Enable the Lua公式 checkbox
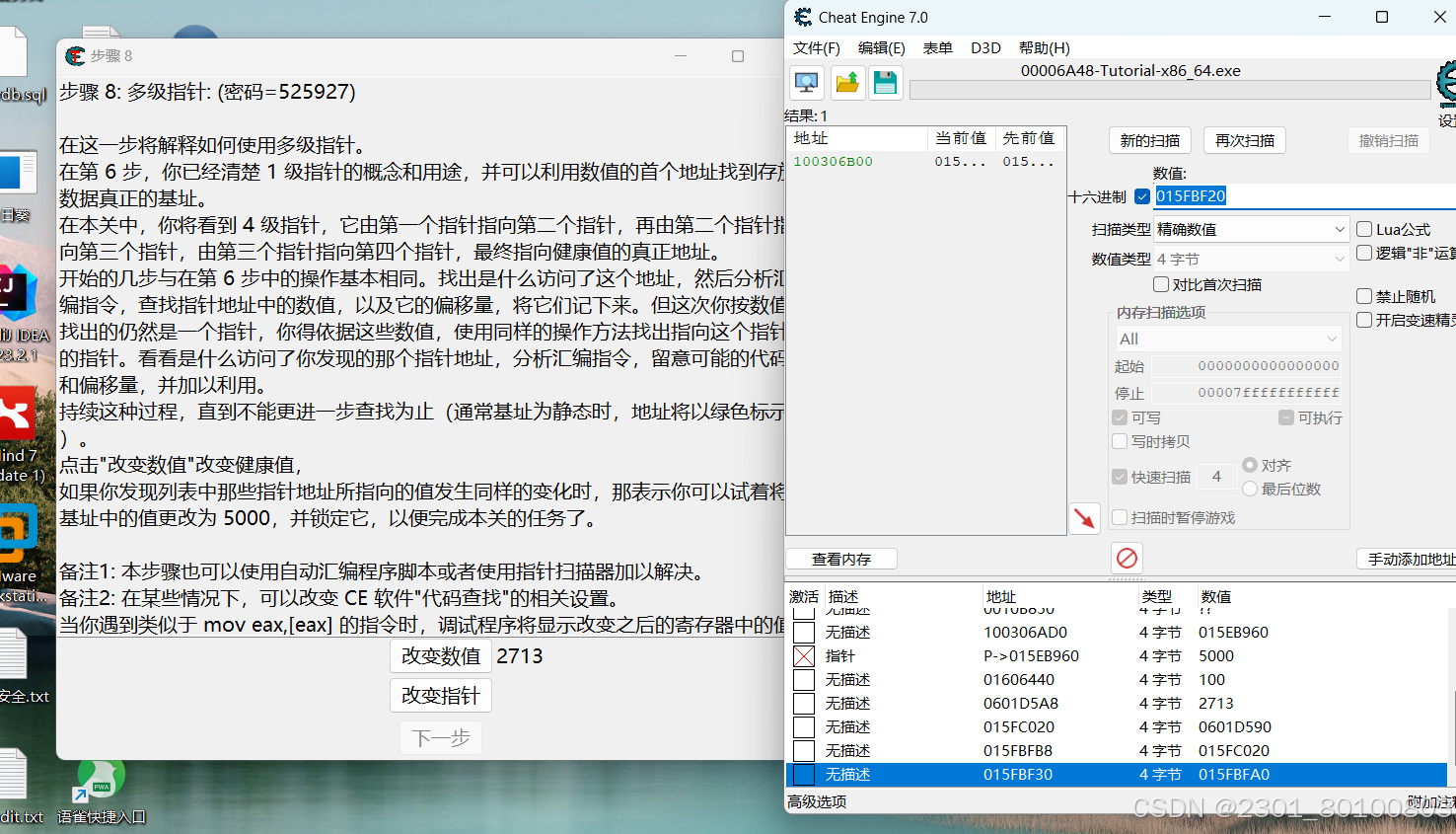The image size is (1456, 834). click(x=1364, y=229)
